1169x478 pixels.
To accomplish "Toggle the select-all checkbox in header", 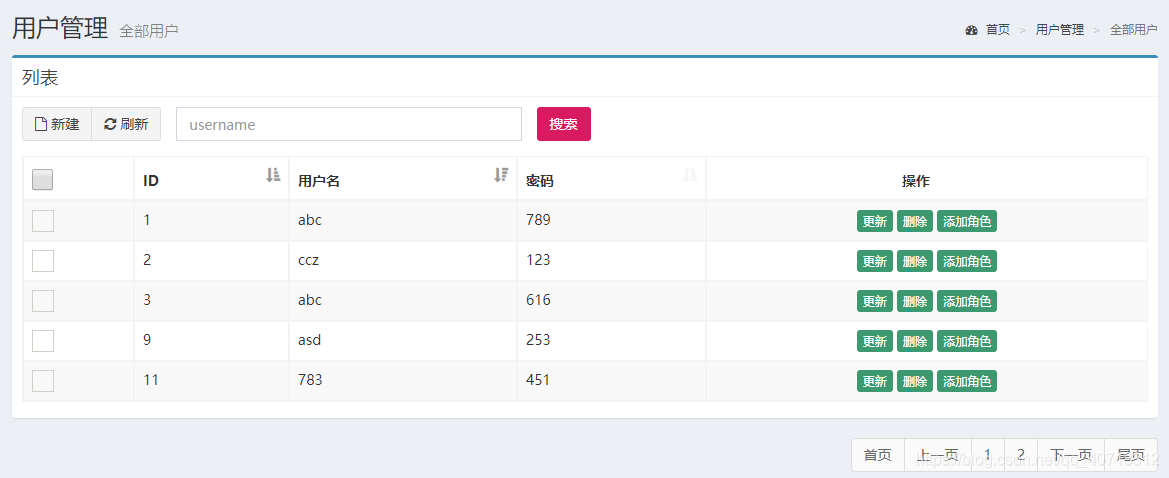I will pyautogui.click(x=43, y=180).
